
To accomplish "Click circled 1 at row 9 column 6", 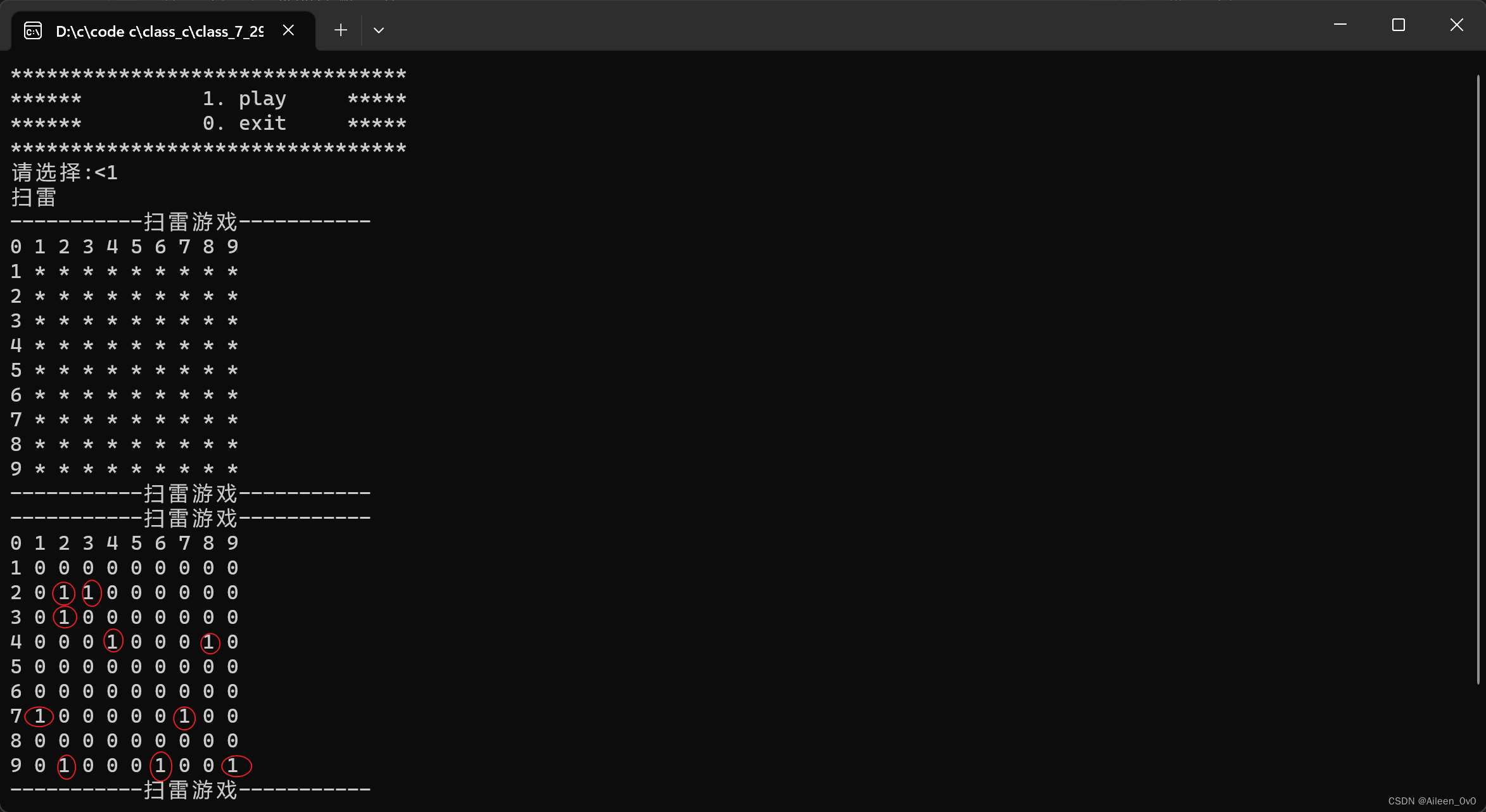I will [160, 765].
